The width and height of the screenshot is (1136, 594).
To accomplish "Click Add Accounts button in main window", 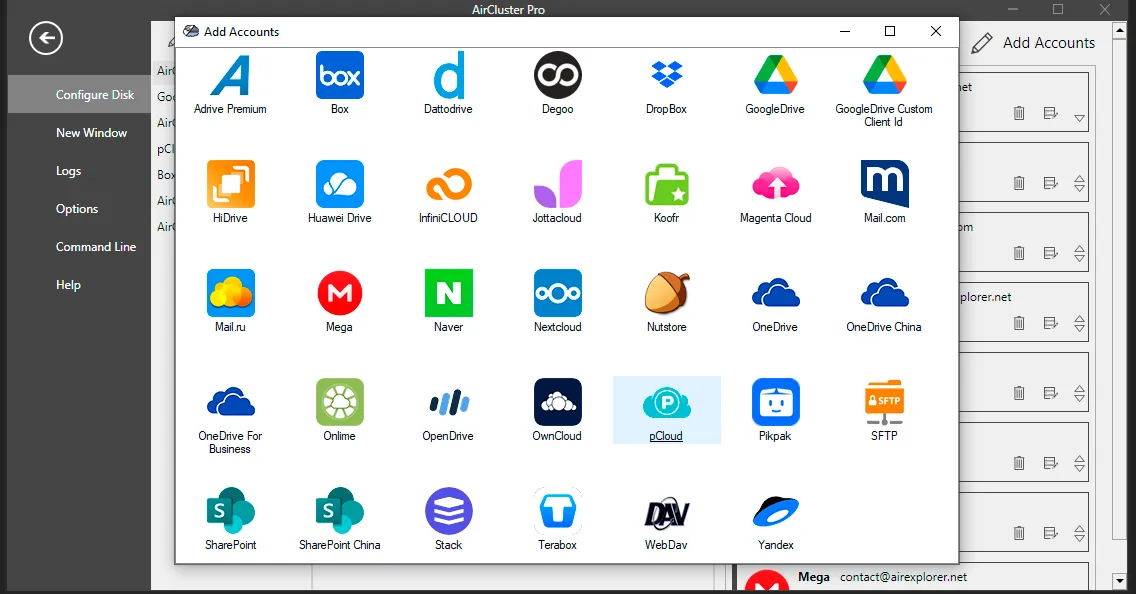I will pyautogui.click(x=1033, y=43).
